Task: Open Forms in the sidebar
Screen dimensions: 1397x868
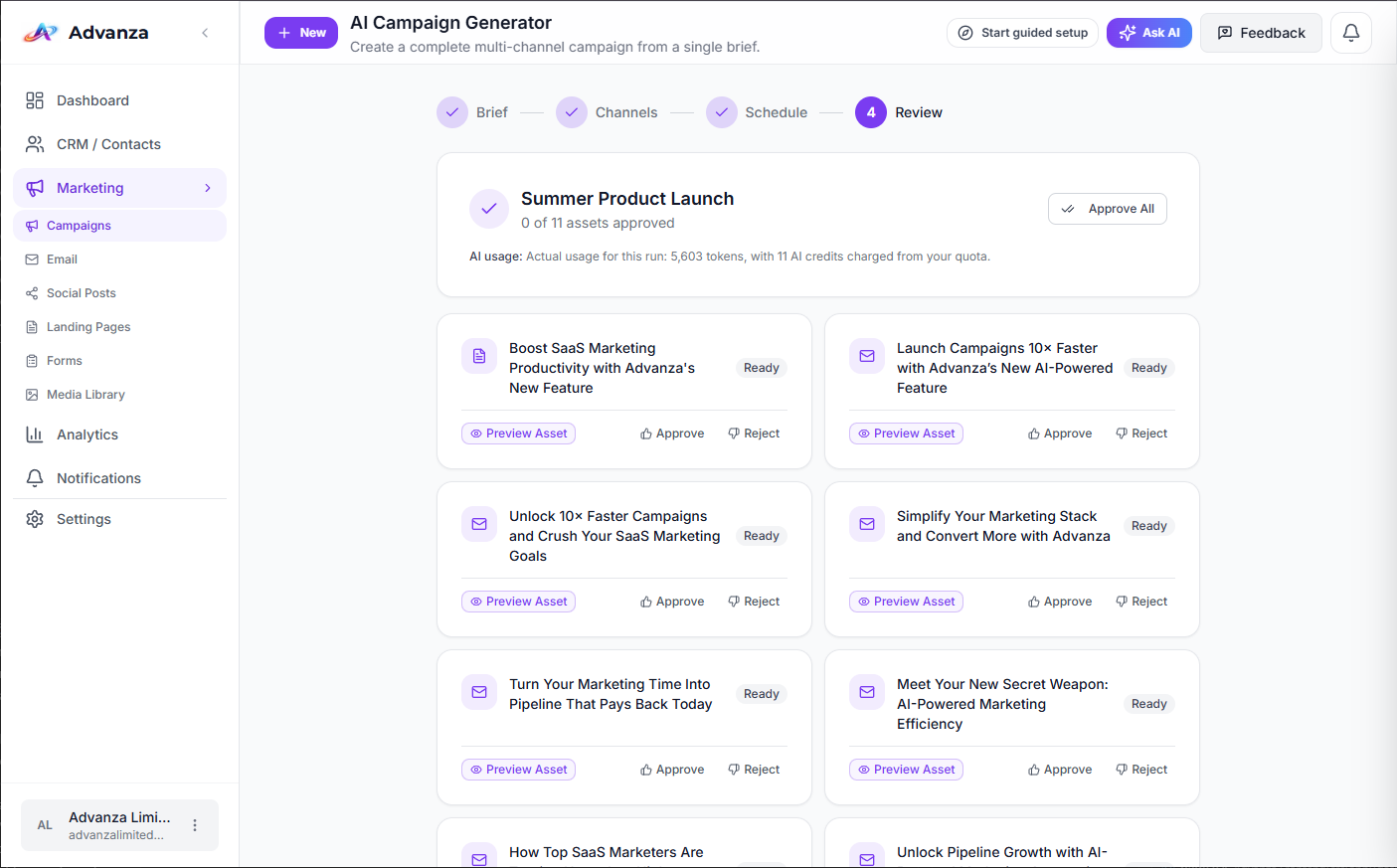Action: click(119, 361)
